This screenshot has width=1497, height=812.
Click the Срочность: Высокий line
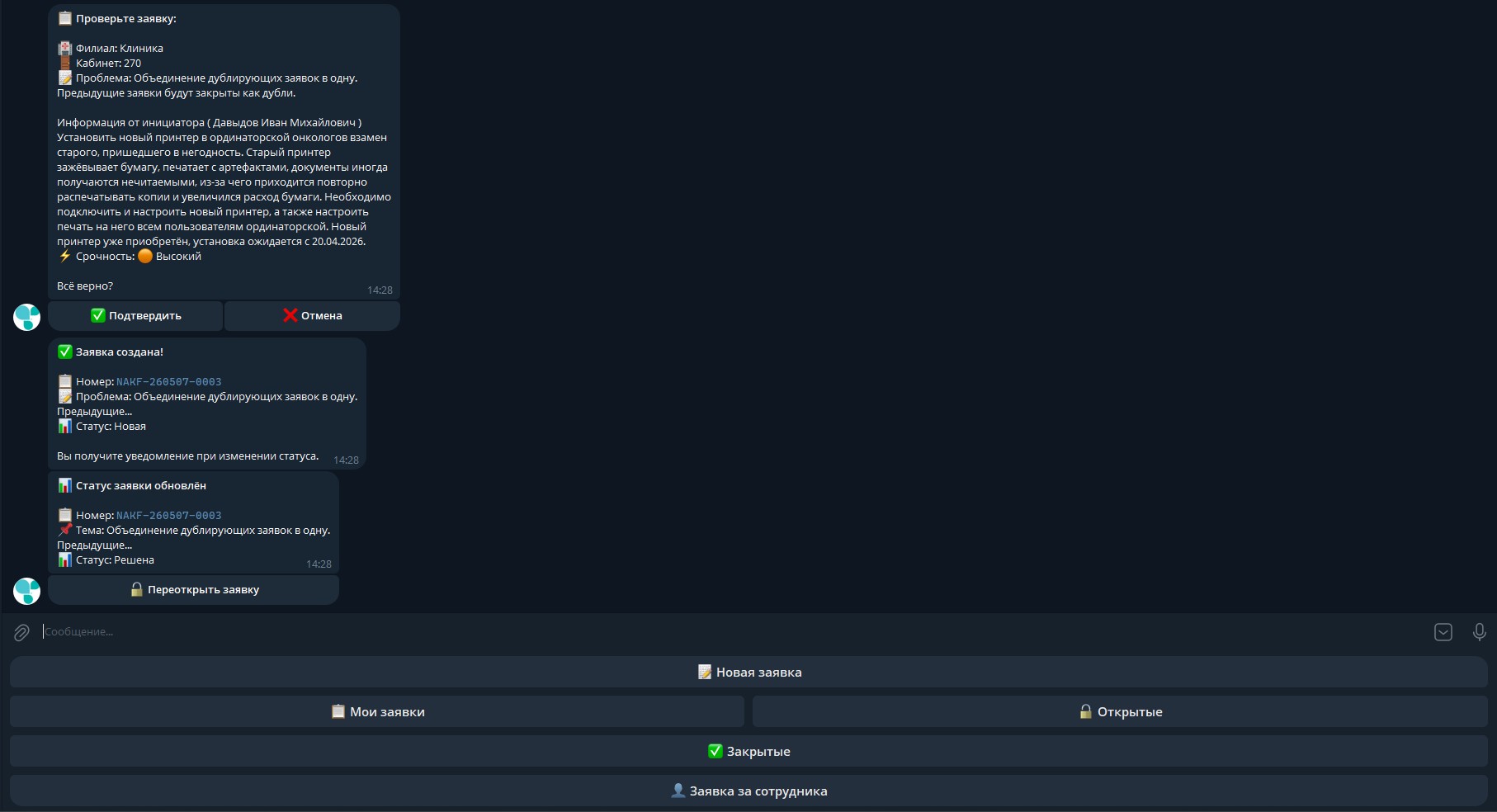pyautogui.click(x=130, y=257)
